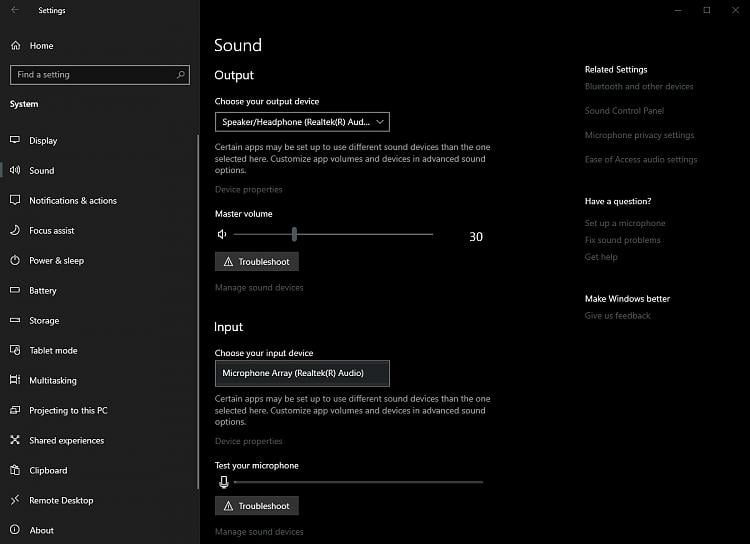Screen dimensions: 750x544
Task: Click the Projecting to this PC icon
Action: [x=15, y=410]
